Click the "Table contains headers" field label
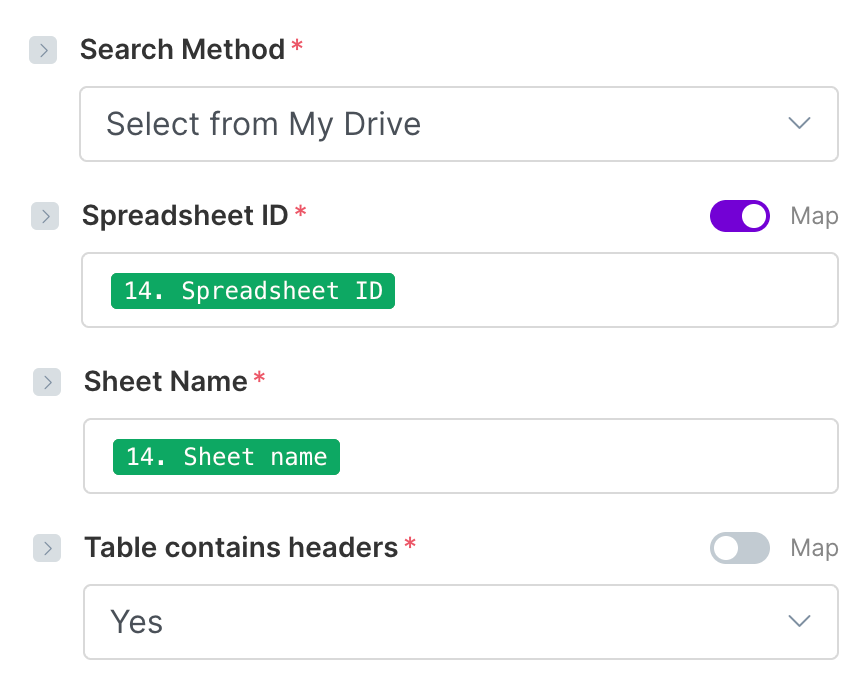862x676 pixels. pos(241,547)
